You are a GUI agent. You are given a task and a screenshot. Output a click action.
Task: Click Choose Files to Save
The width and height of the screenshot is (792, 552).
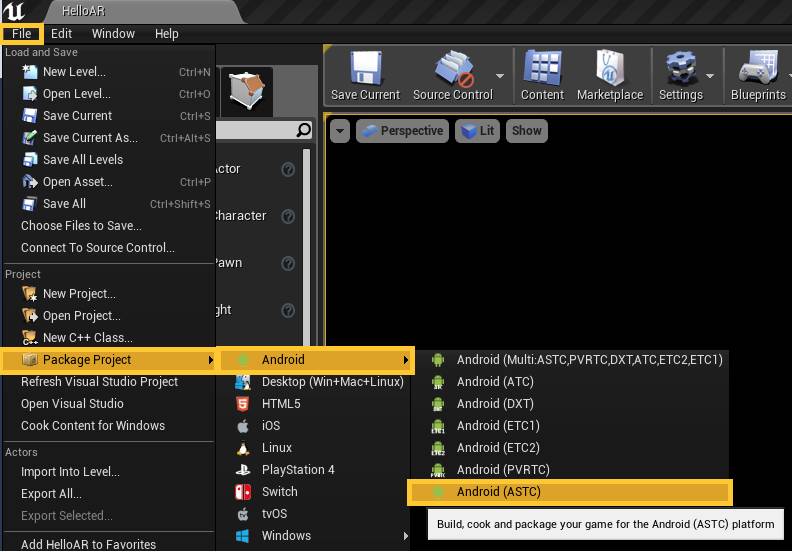[x=108, y=226]
